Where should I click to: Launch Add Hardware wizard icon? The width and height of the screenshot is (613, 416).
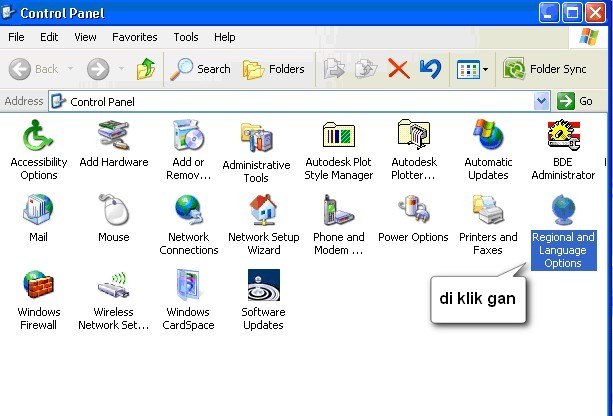click(x=113, y=135)
